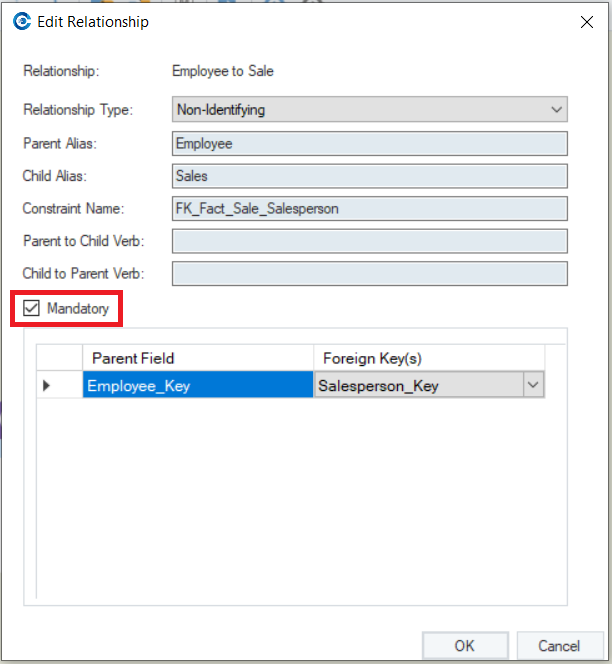Image resolution: width=612 pixels, height=664 pixels.
Task: Confirm changes with the OK button
Action: pyautogui.click(x=465, y=646)
